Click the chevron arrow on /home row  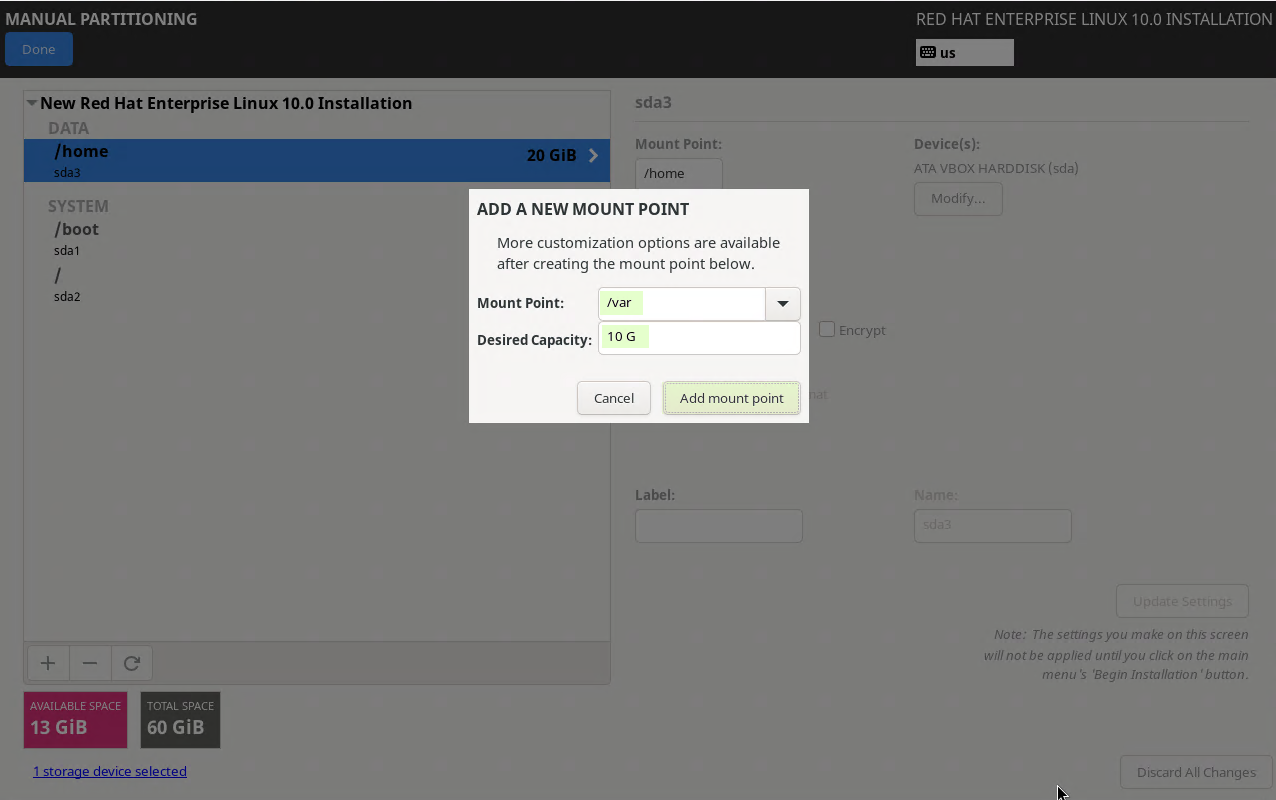click(593, 156)
